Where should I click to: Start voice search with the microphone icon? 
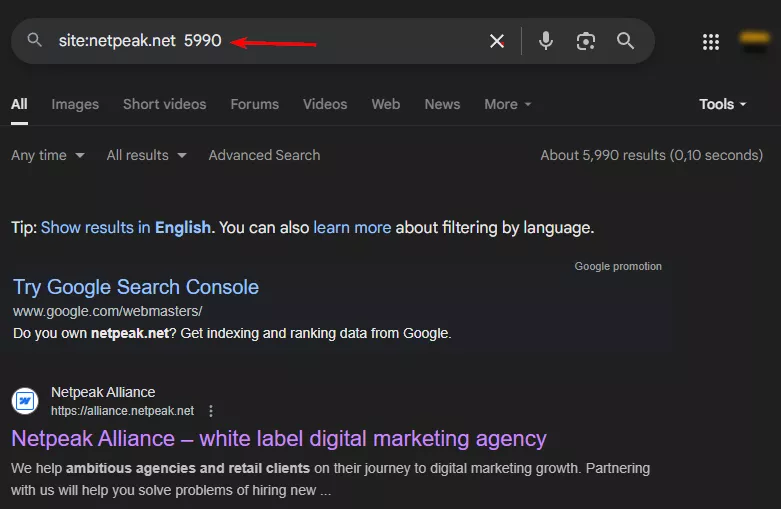[546, 41]
